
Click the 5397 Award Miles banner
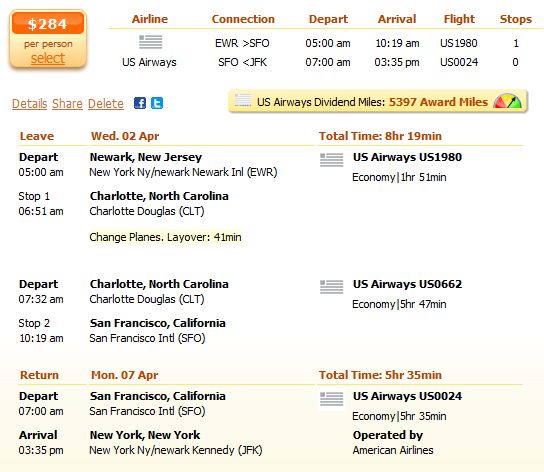(x=378, y=102)
